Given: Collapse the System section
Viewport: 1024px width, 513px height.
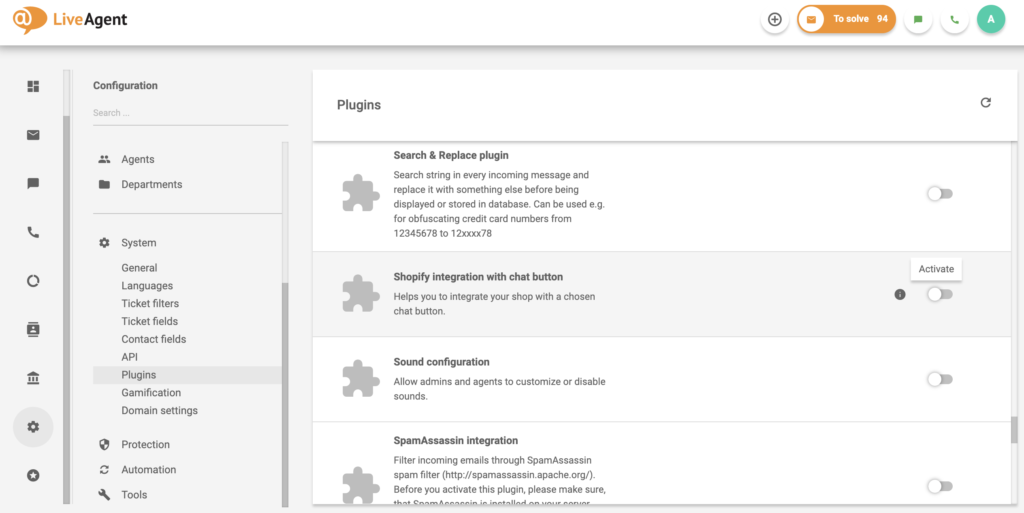Looking at the screenshot, I should click(138, 243).
